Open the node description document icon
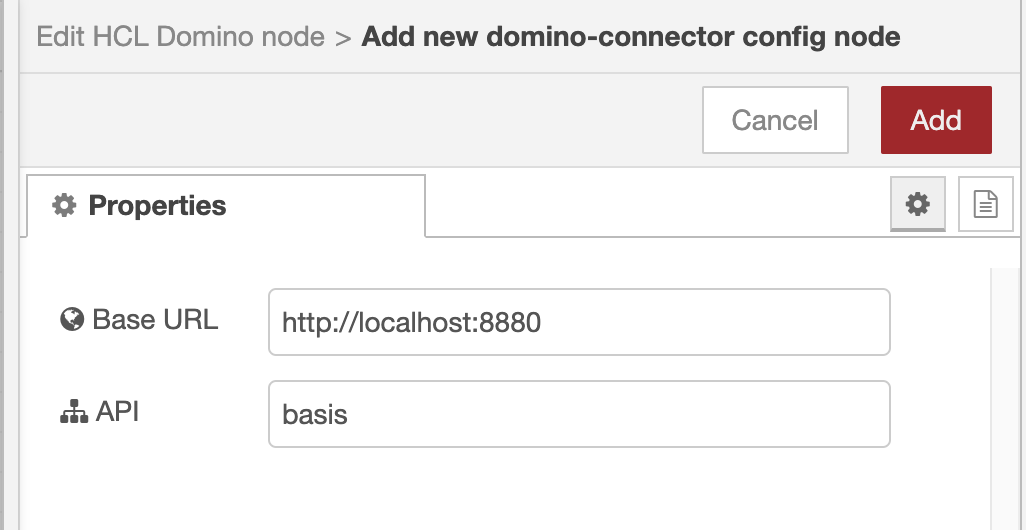This screenshot has height=530, width=1026. pos(986,205)
